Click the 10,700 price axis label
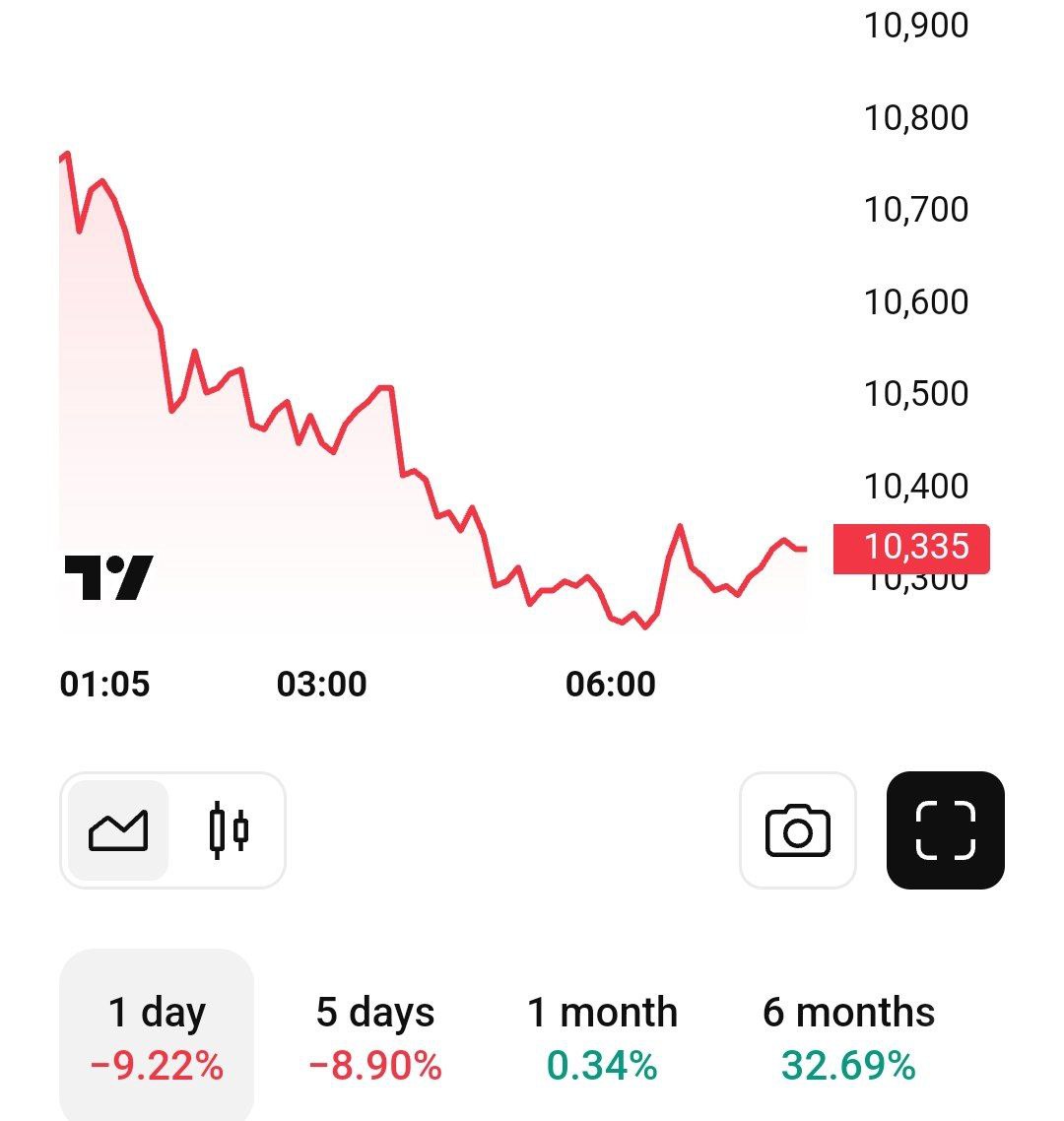 pyautogui.click(x=916, y=209)
